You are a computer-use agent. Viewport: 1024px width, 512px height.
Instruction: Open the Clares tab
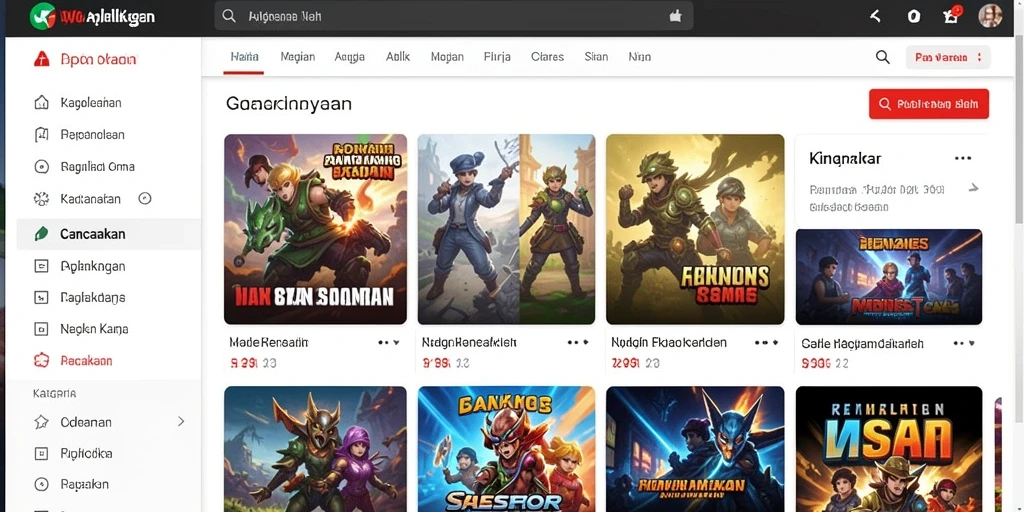[547, 57]
